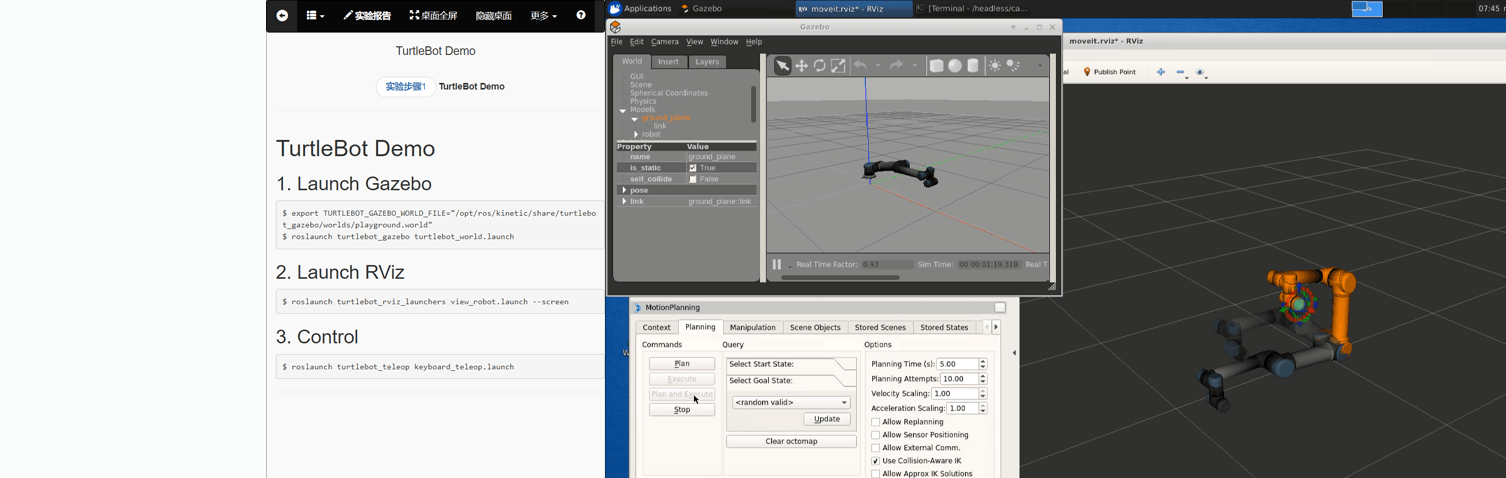Toggle self_collide False checkbox in Gazebo
The height and width of the screenshot is (478, 1506).
coord(693,179)
